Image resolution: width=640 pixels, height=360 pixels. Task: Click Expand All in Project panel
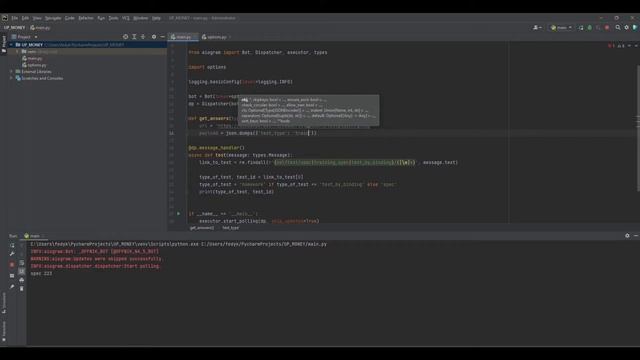click(x=134, y=37)
